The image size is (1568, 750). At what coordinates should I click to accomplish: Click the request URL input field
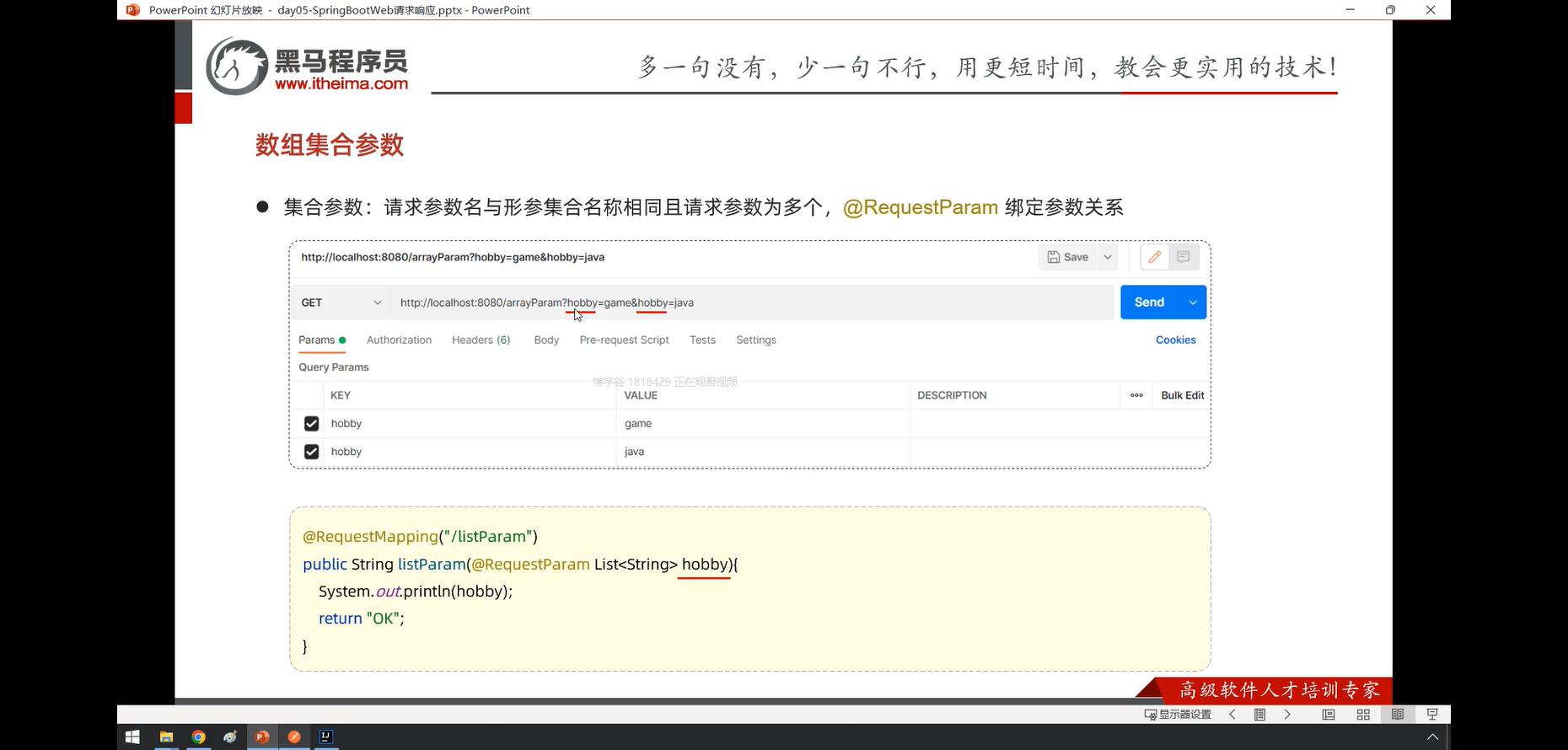[x=752, y=303]
